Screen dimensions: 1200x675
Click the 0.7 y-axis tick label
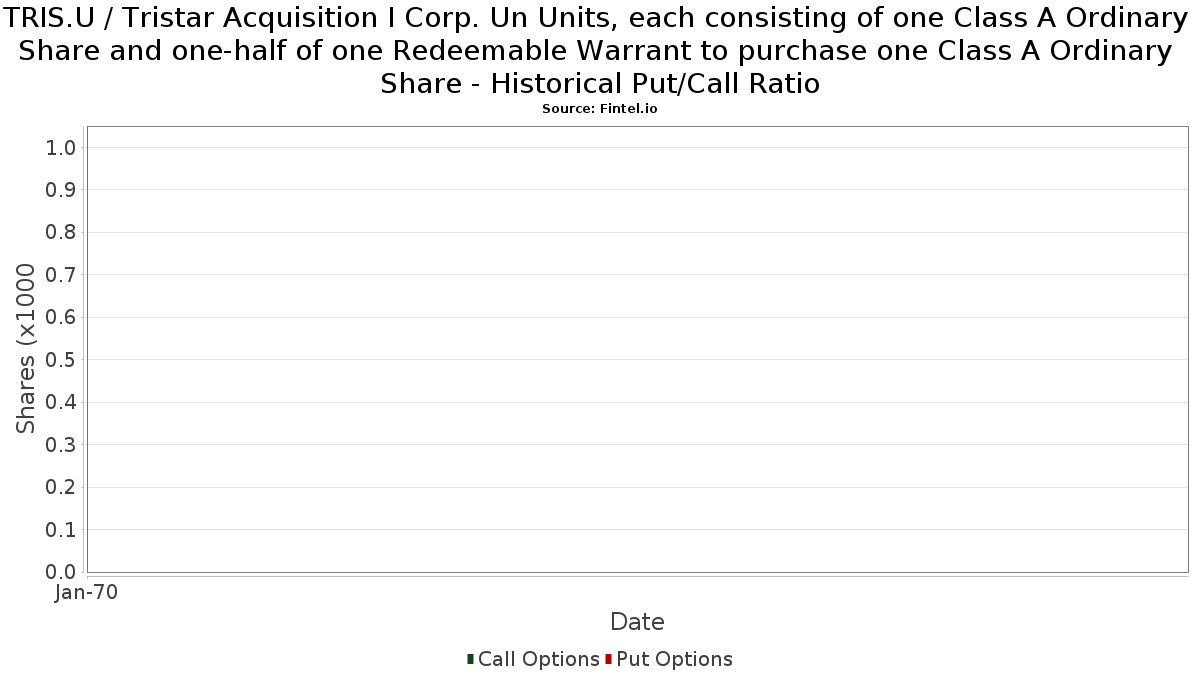point(61,275)
